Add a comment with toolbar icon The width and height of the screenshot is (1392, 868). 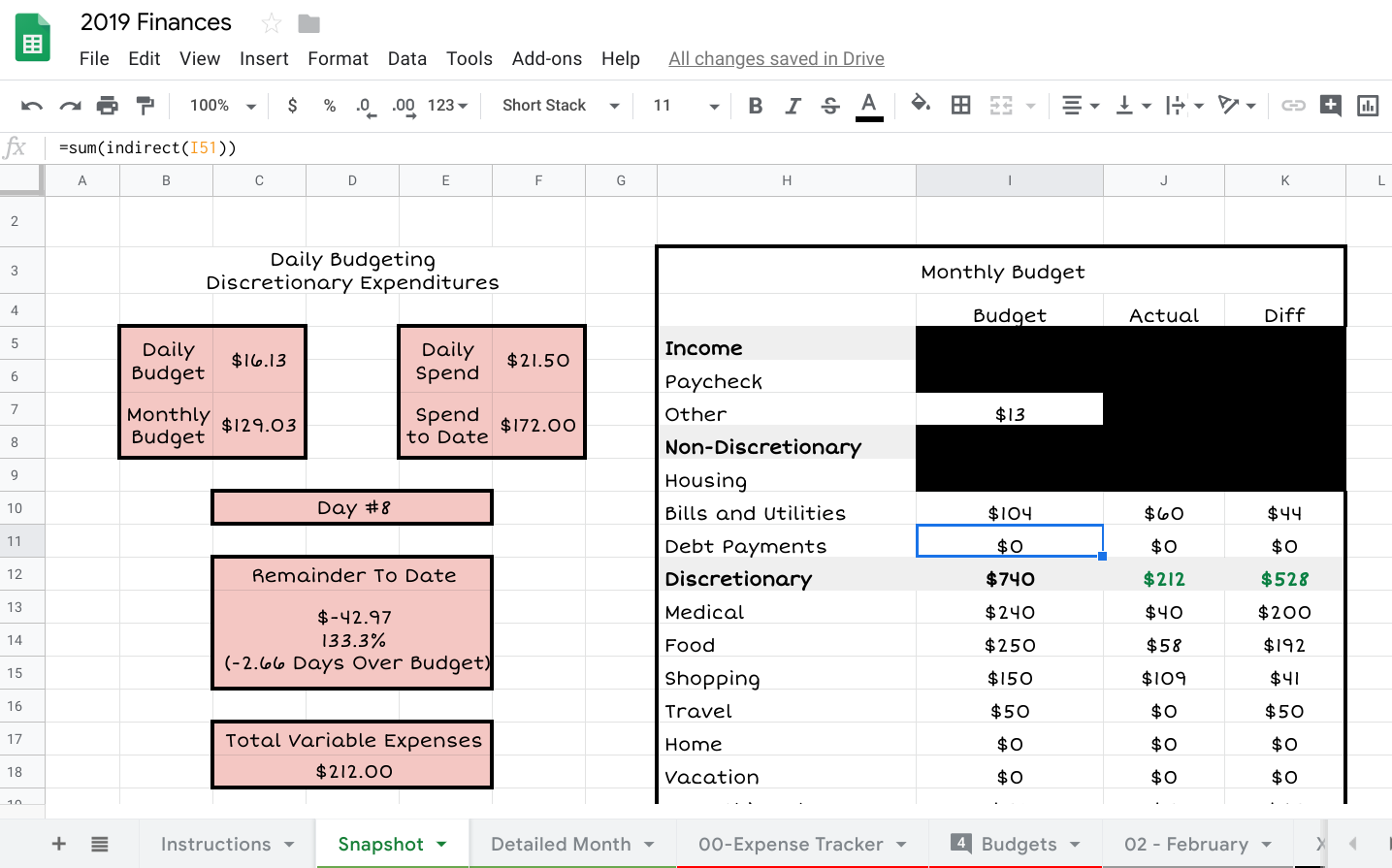click(x=1331, y=106)
